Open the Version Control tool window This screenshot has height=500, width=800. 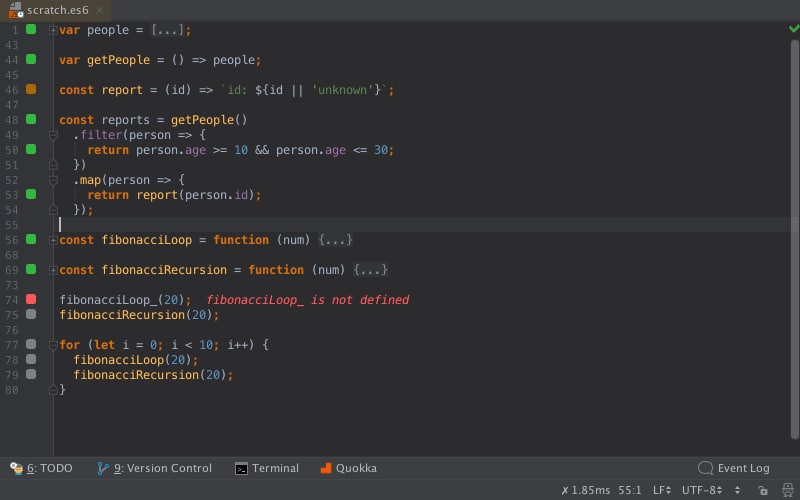pyautogui.click(x=155, y=468)
